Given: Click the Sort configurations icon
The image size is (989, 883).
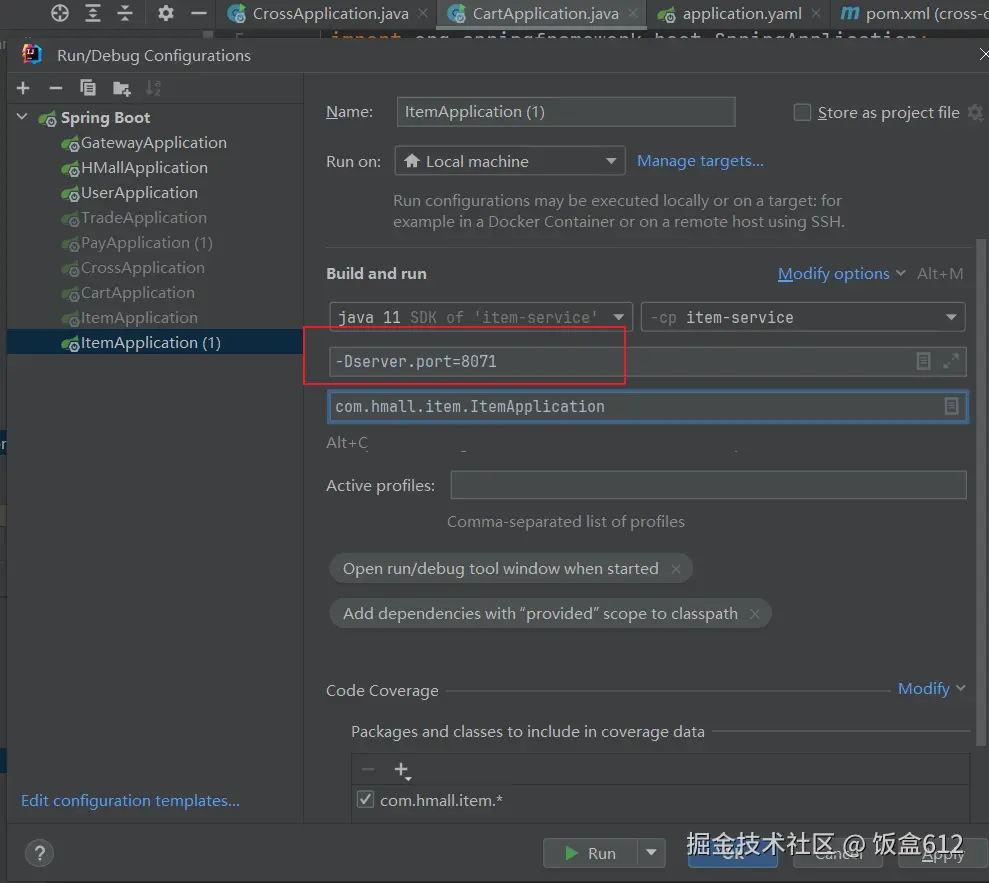Looking at the screenshot, I should pos(153,88).
